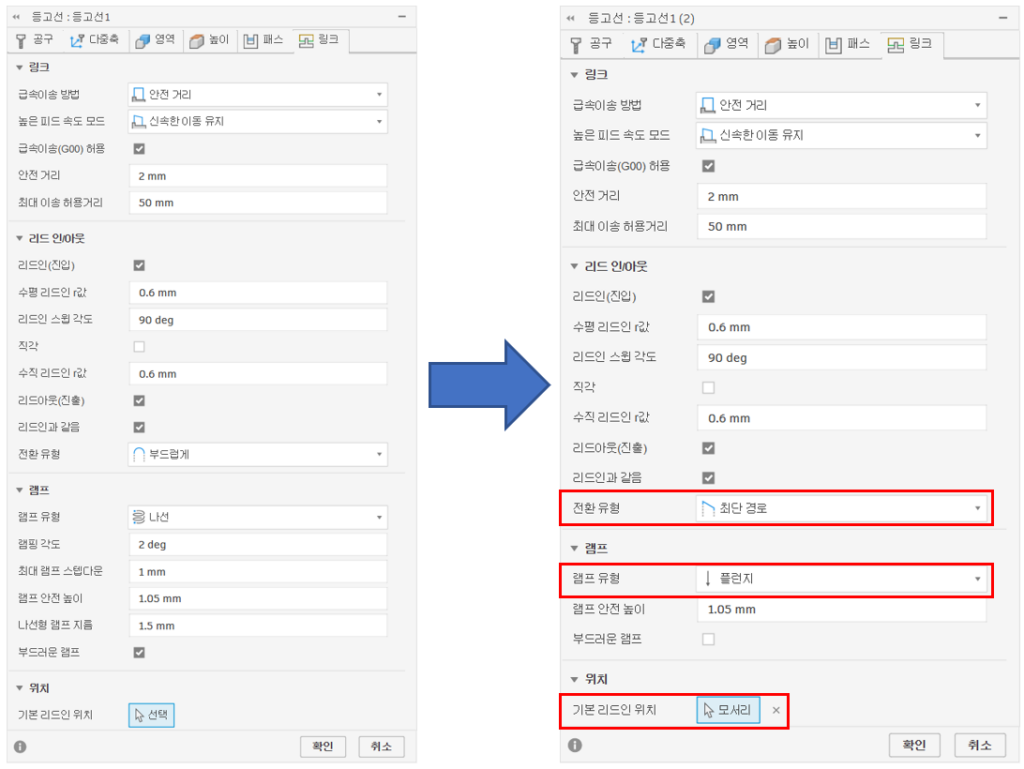Collapse the left 등고선1 panel using double-arrow icon
The height and width of the screenshot is (769, 1024).
pos(17,18)
